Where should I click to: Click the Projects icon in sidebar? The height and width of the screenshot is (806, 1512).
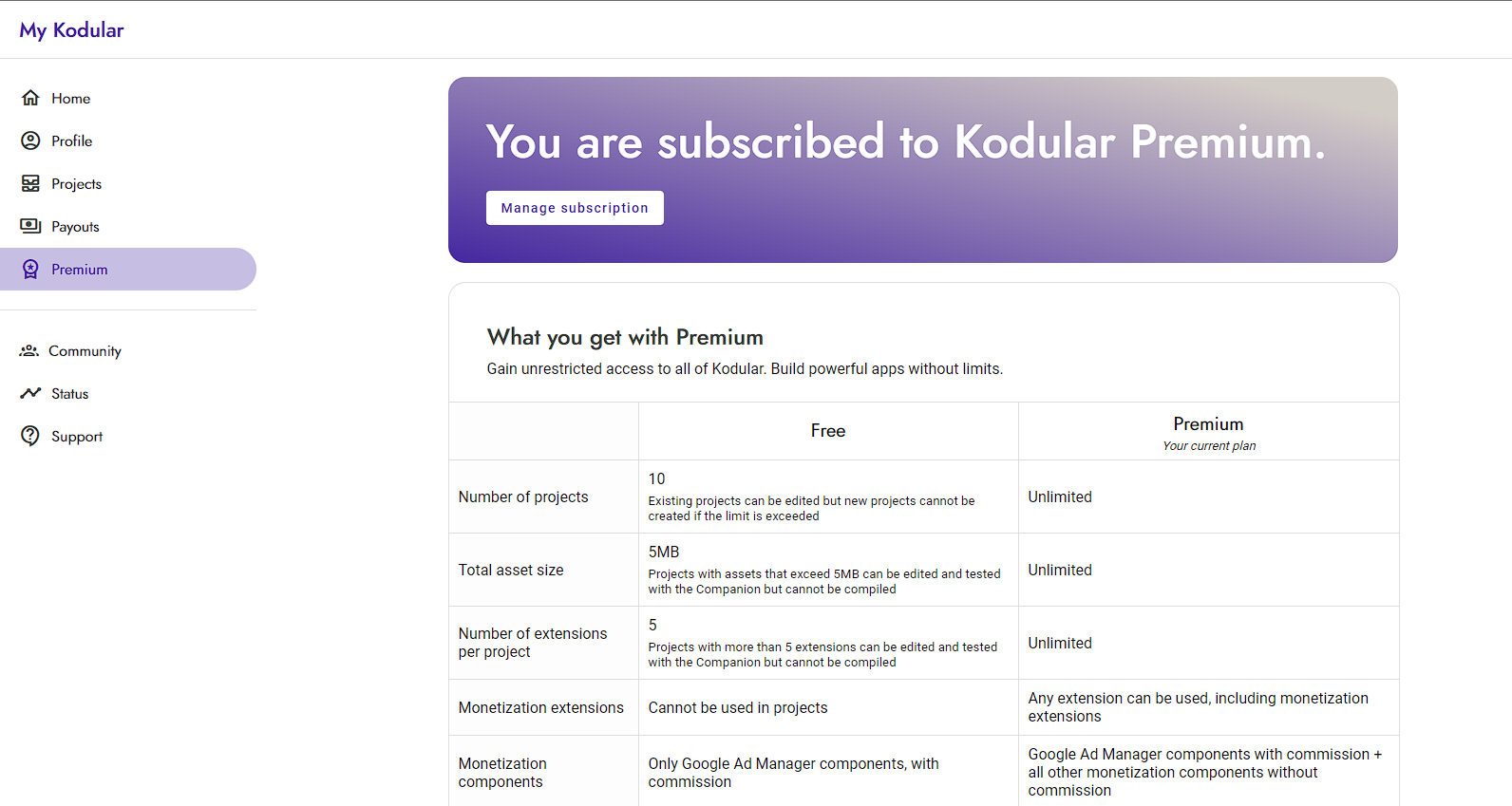[x=30, y=183]
